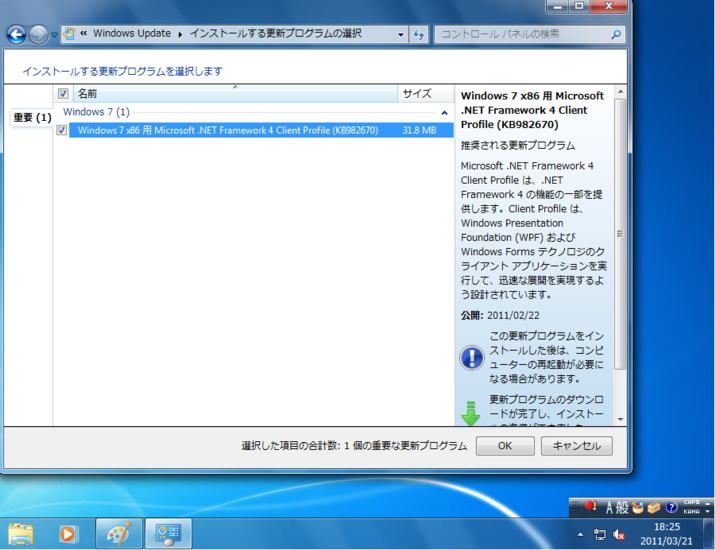This screenshot has height=550, width=715.
Task: Click the details pane vertical scrollbar thumb
Action: [620, 234]
